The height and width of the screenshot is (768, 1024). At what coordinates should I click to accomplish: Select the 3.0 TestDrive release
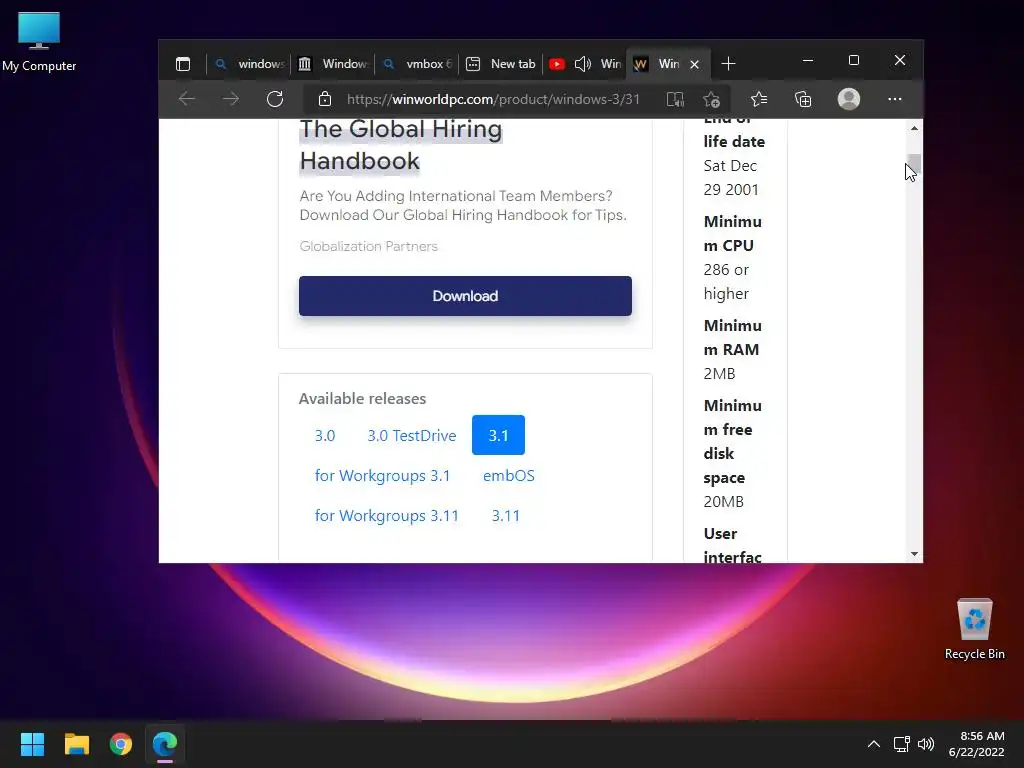(411, 436)
